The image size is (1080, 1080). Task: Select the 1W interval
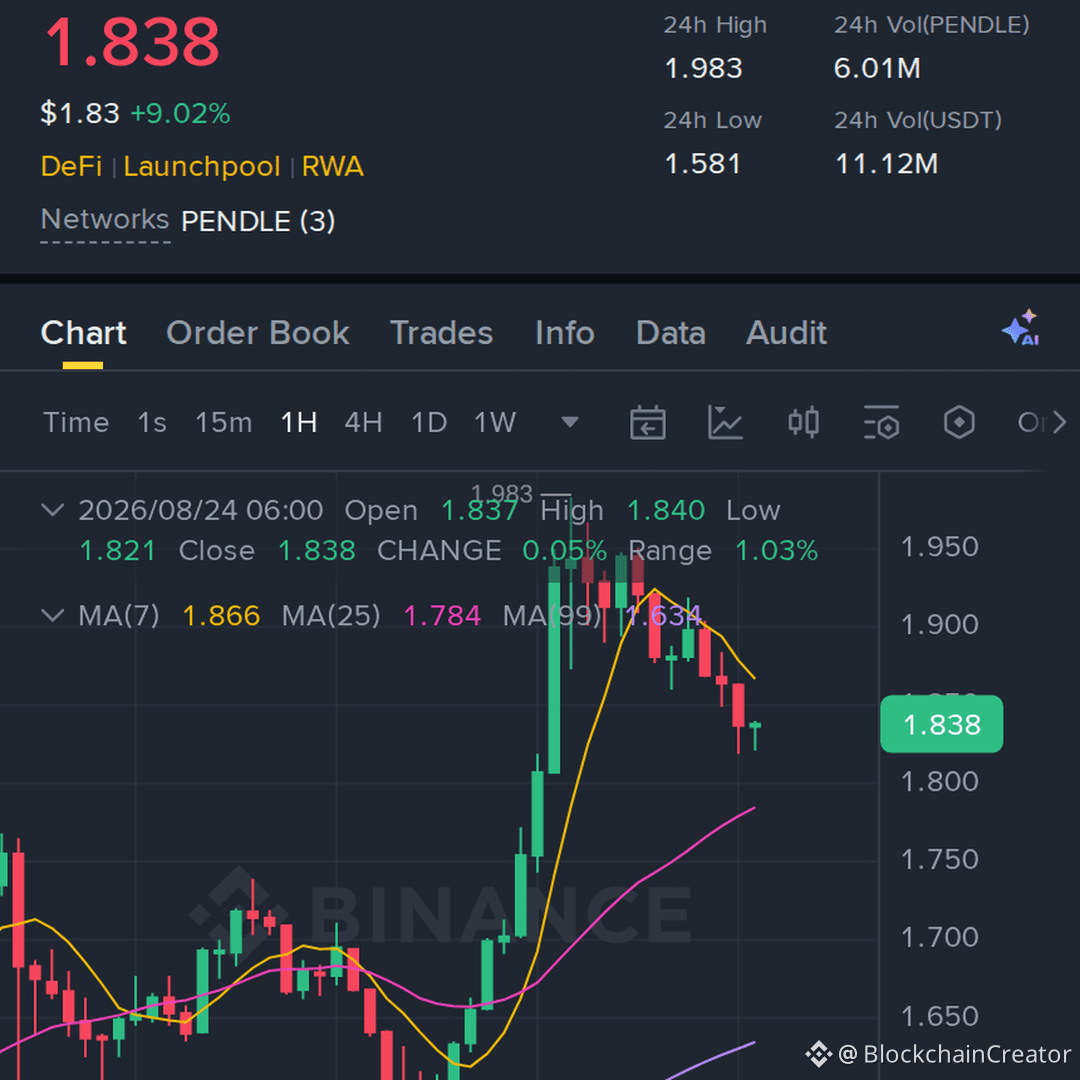495,422
